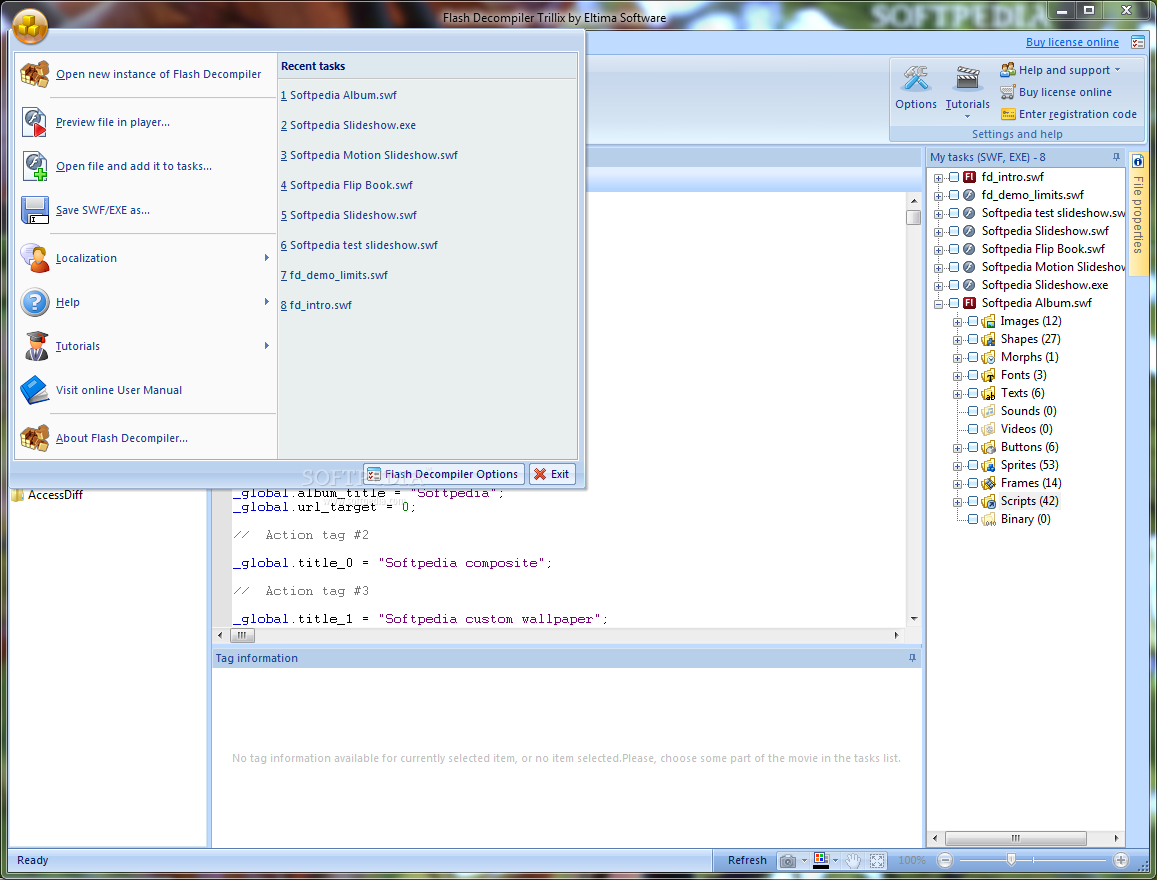Click the Fonts folder icon in task tree

tap(989, 375)
